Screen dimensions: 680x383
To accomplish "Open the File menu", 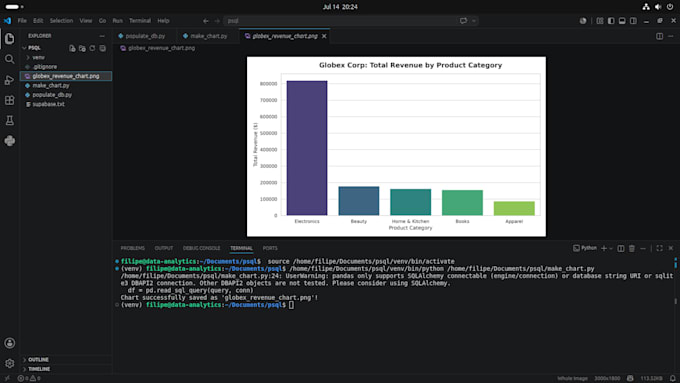I will pos(22,21).
